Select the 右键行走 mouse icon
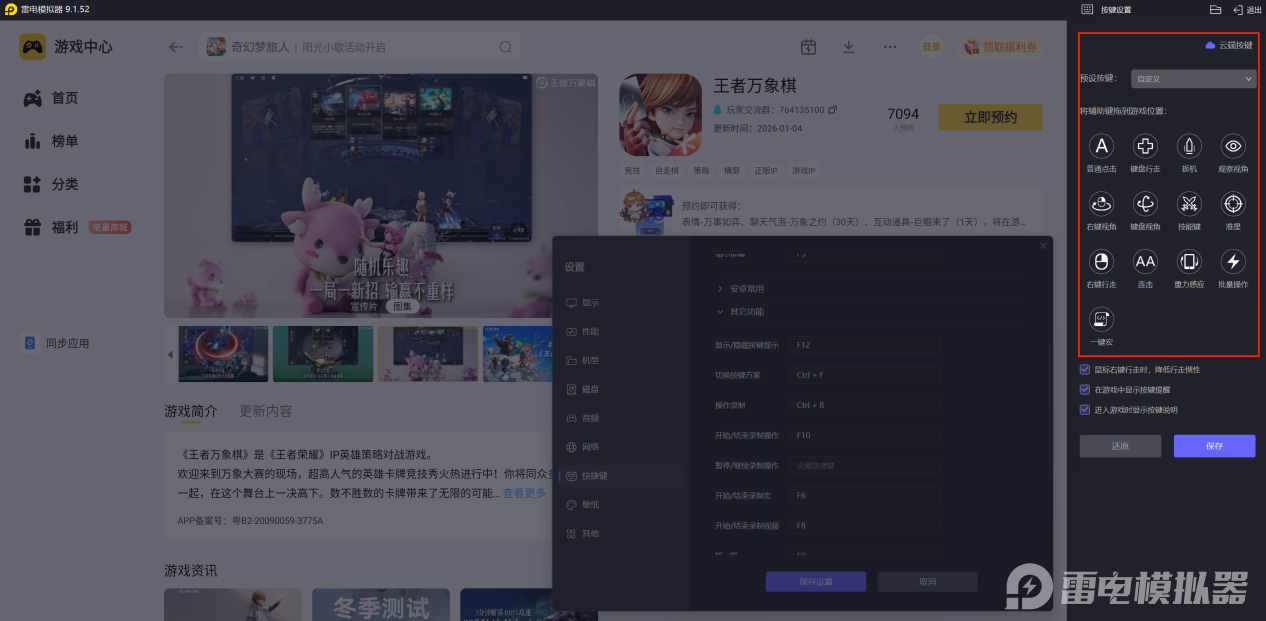Image resolution: width=1266 pixels, height=621 pixels. coord(1101,262)
